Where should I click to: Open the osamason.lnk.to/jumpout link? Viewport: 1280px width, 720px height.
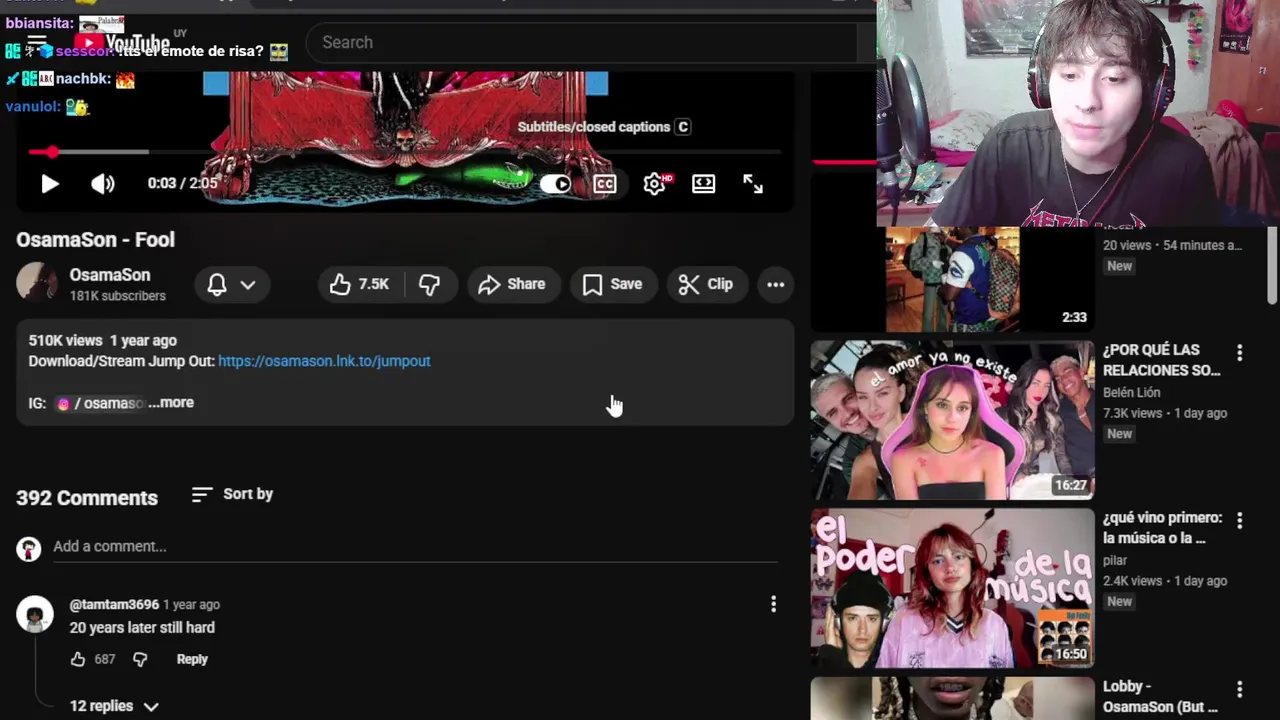(x=324, y=361)
